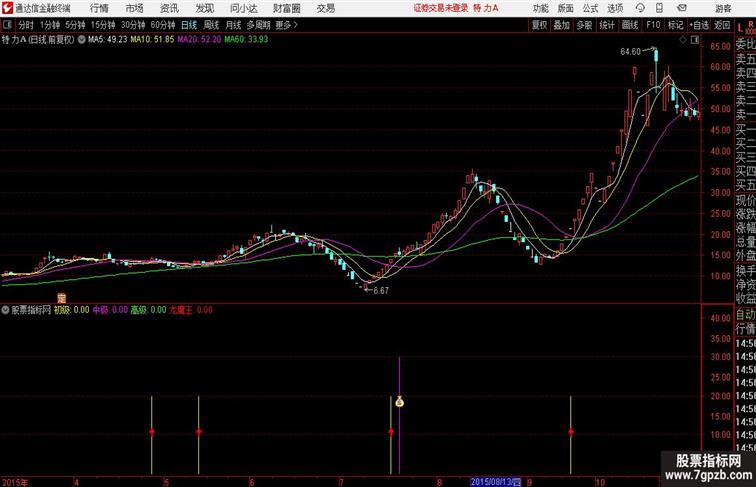Click the MA60: 33.93 value
The image size is (756, 487).
coord(246,40)
